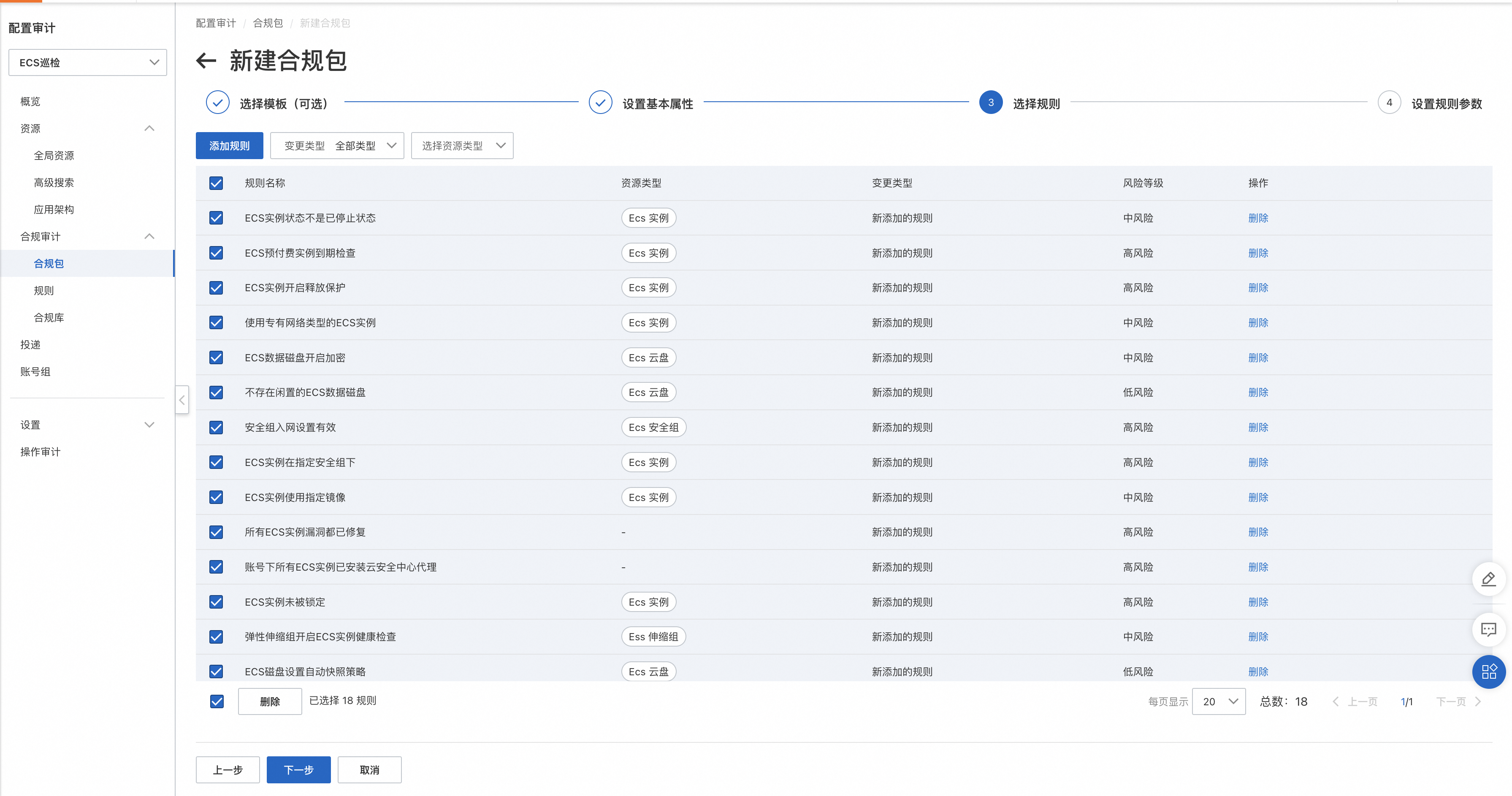This screenshot has width=1512, height=796.
Task: Click the completed 选择模板 step circle
Action: coord(217,103)
